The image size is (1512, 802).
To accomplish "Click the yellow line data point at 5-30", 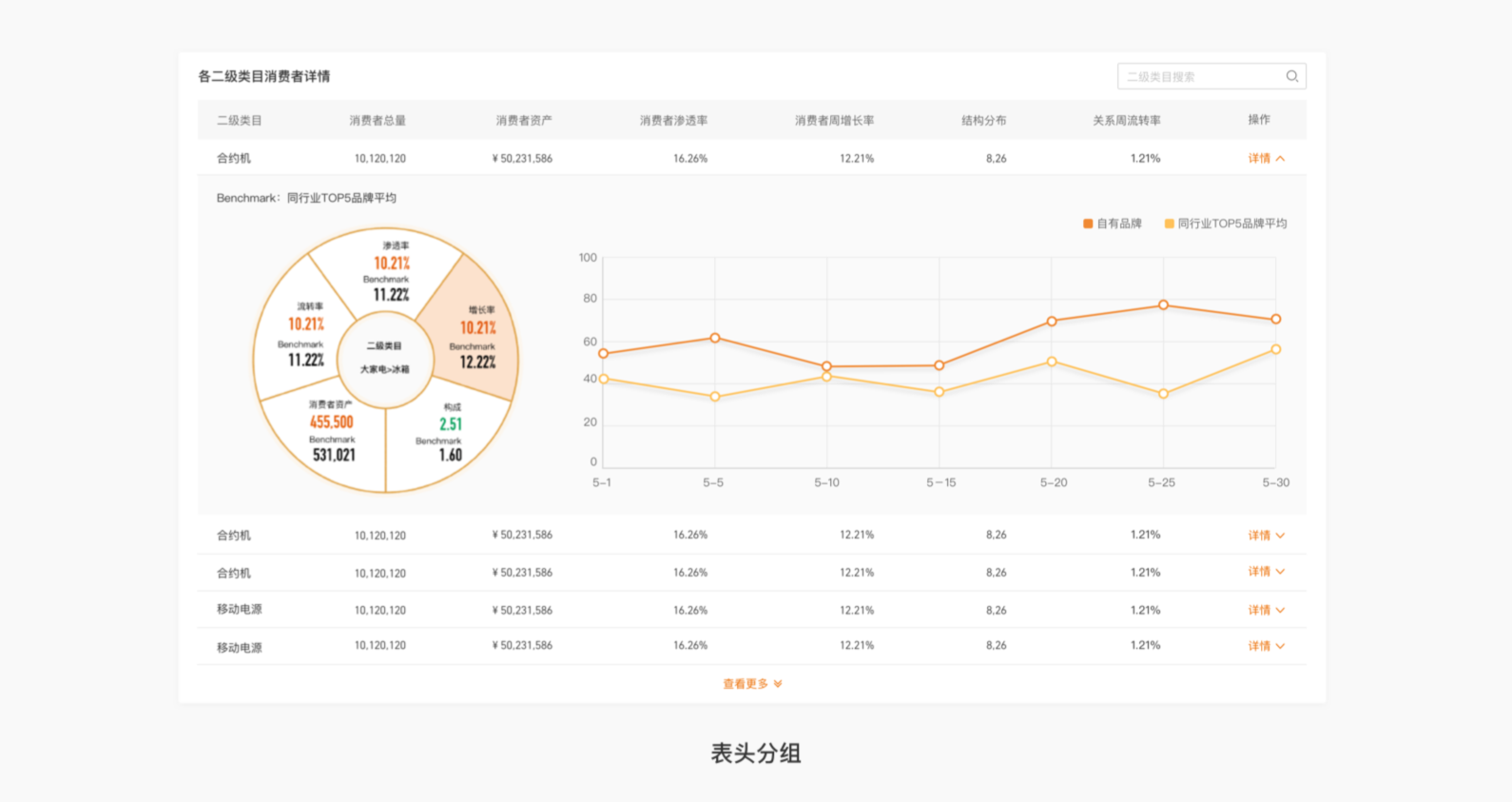I will (x=1276, y=349).
